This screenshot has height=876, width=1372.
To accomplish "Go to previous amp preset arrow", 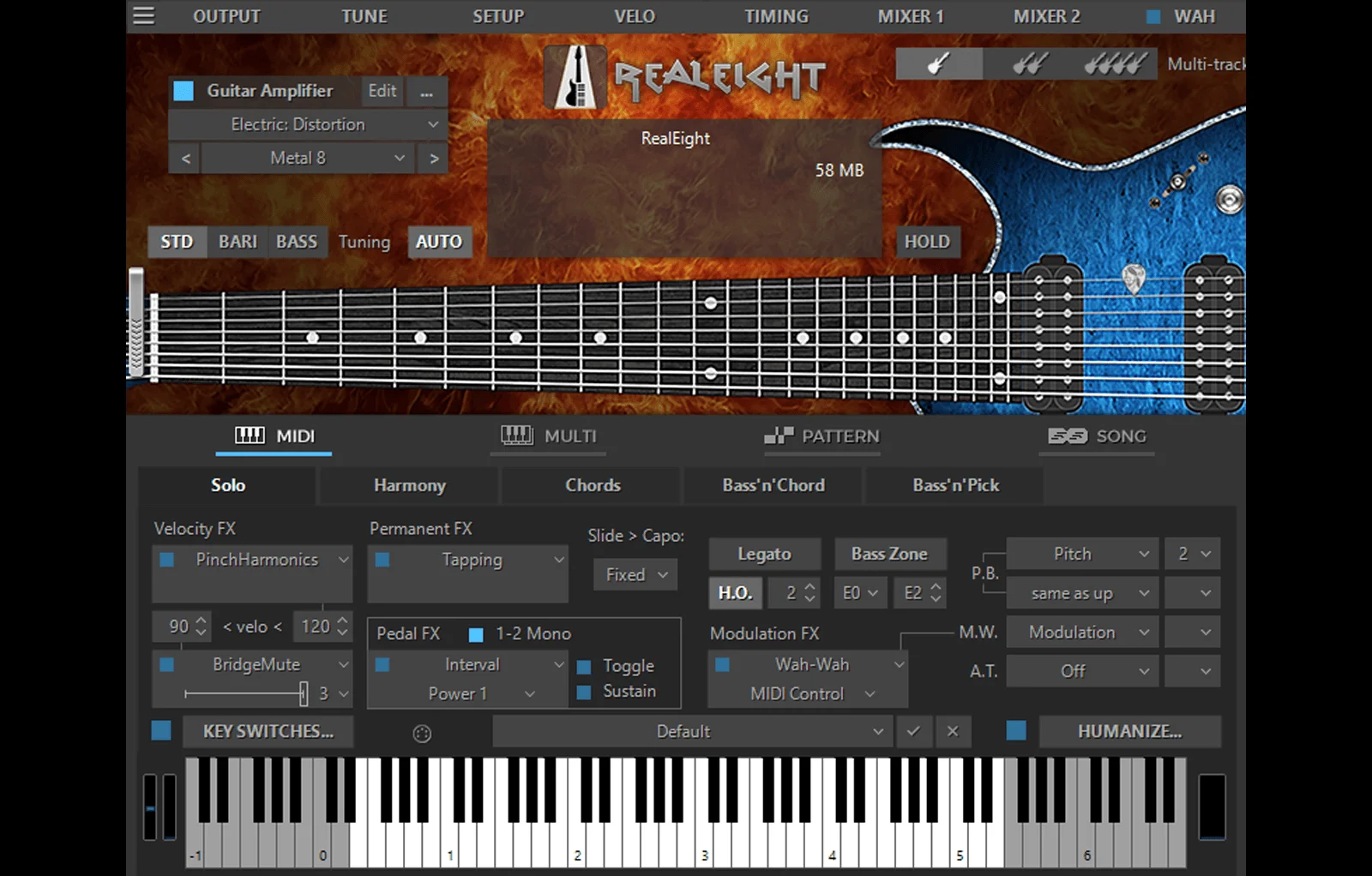I will [185, 158].
